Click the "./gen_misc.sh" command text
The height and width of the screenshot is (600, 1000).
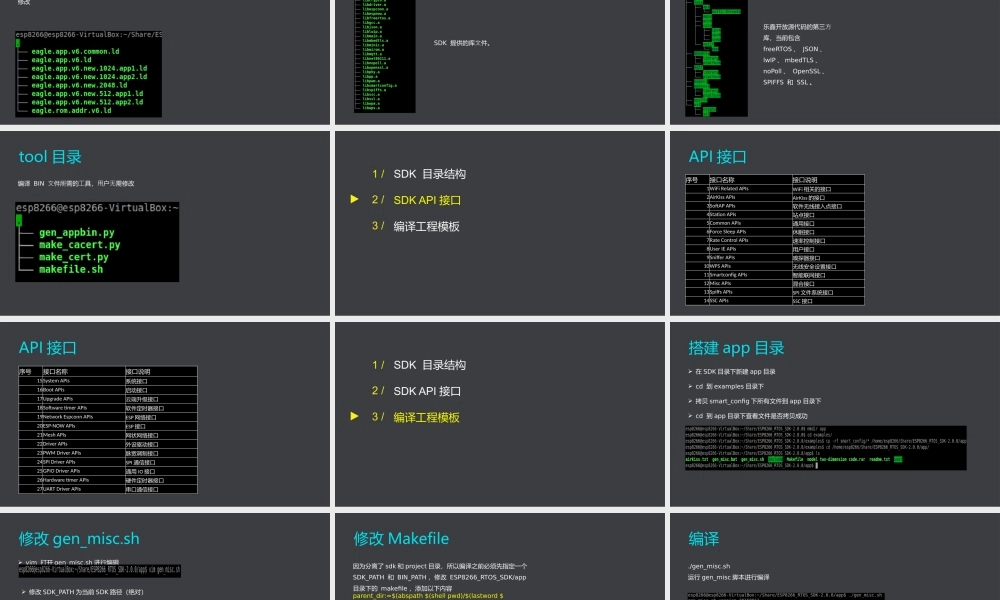click(x=709, y=566)
